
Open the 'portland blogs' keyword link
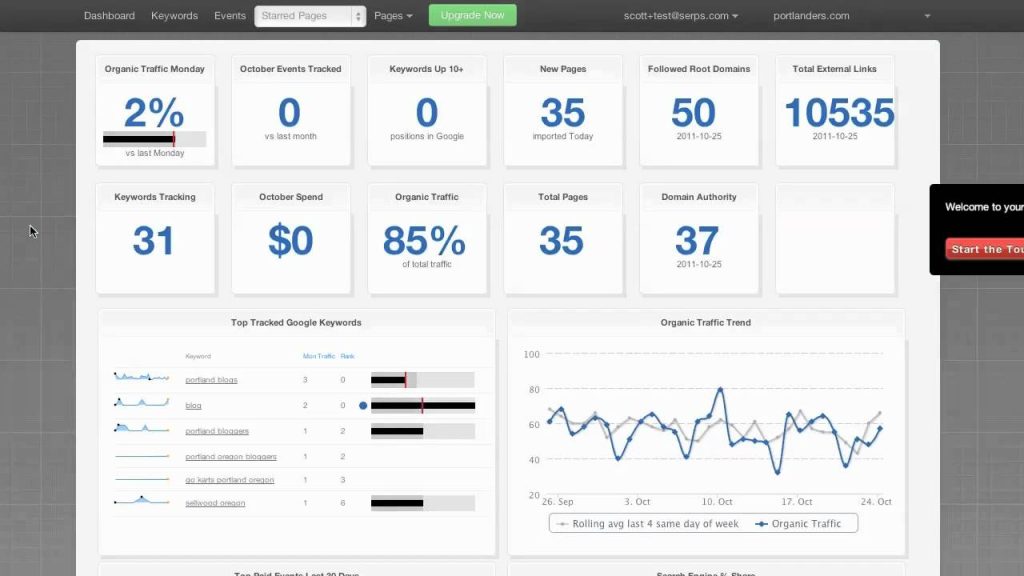[211, 379]
